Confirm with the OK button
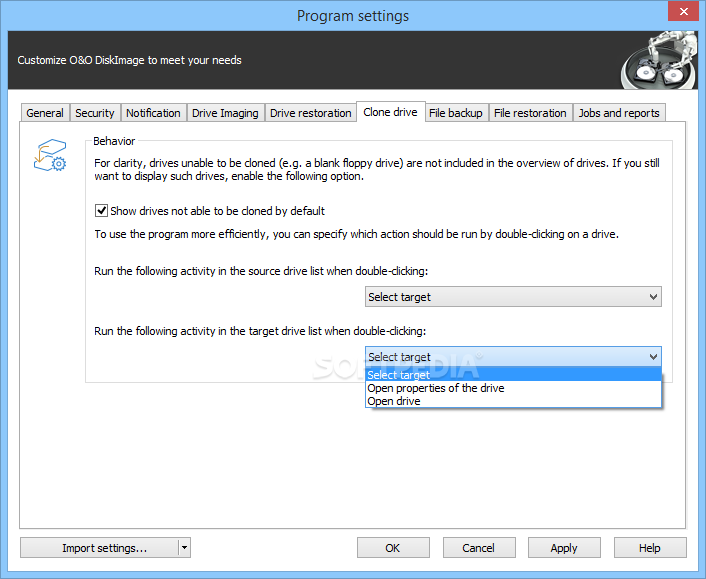Screen dimensions: 706x579 coord(393,547)
